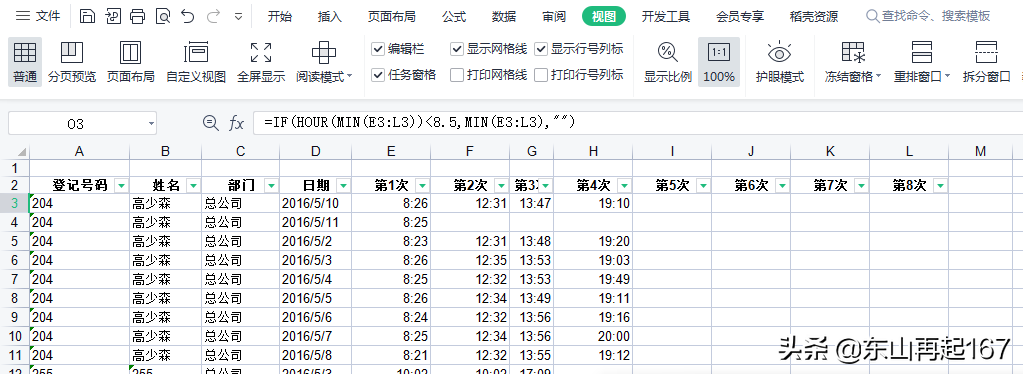This screenshot has width=1023, height=374.
Task: Click the export-to-PDF icon next to Save
Action: tap(112, 17)
